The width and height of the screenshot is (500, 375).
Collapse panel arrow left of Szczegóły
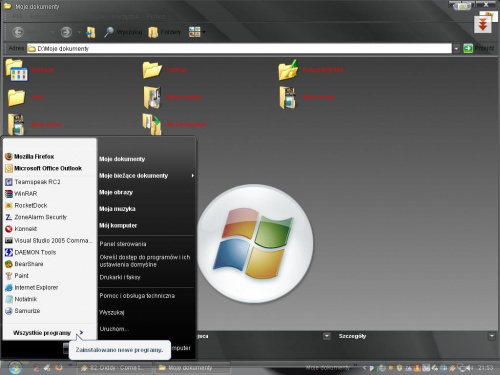tap(327, 336)
